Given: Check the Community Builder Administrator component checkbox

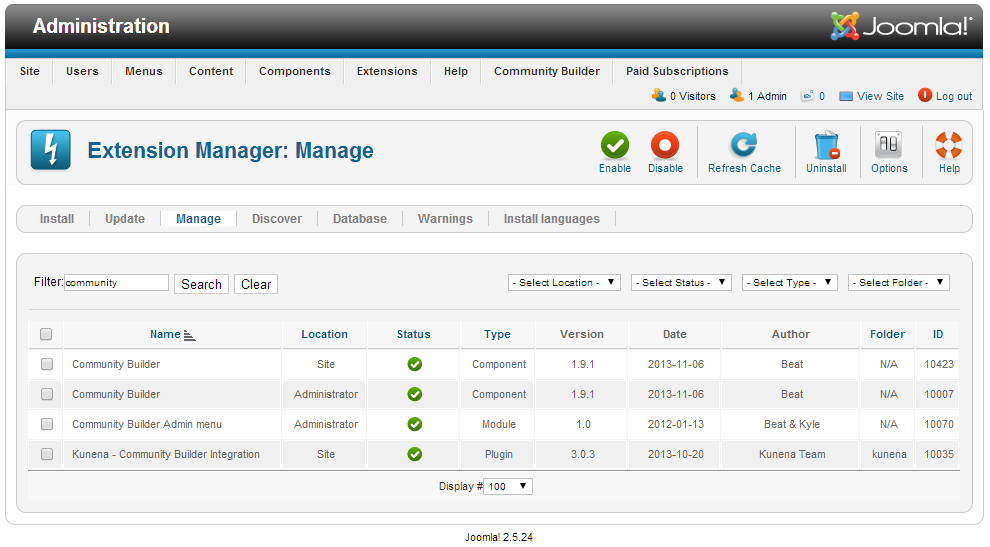Looking at the screenshot, I should [47, 394].
